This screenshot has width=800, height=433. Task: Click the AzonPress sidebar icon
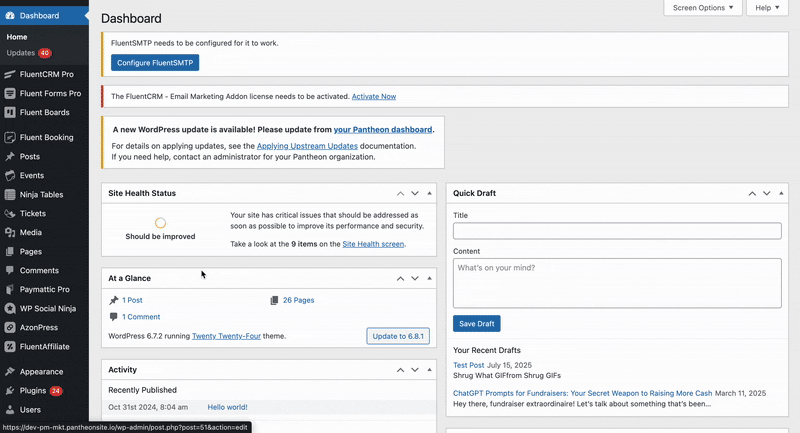[10, 327]
